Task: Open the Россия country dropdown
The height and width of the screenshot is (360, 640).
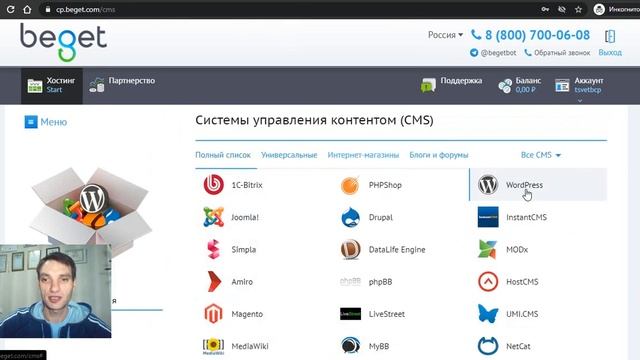Action: (x=445, y=35)
